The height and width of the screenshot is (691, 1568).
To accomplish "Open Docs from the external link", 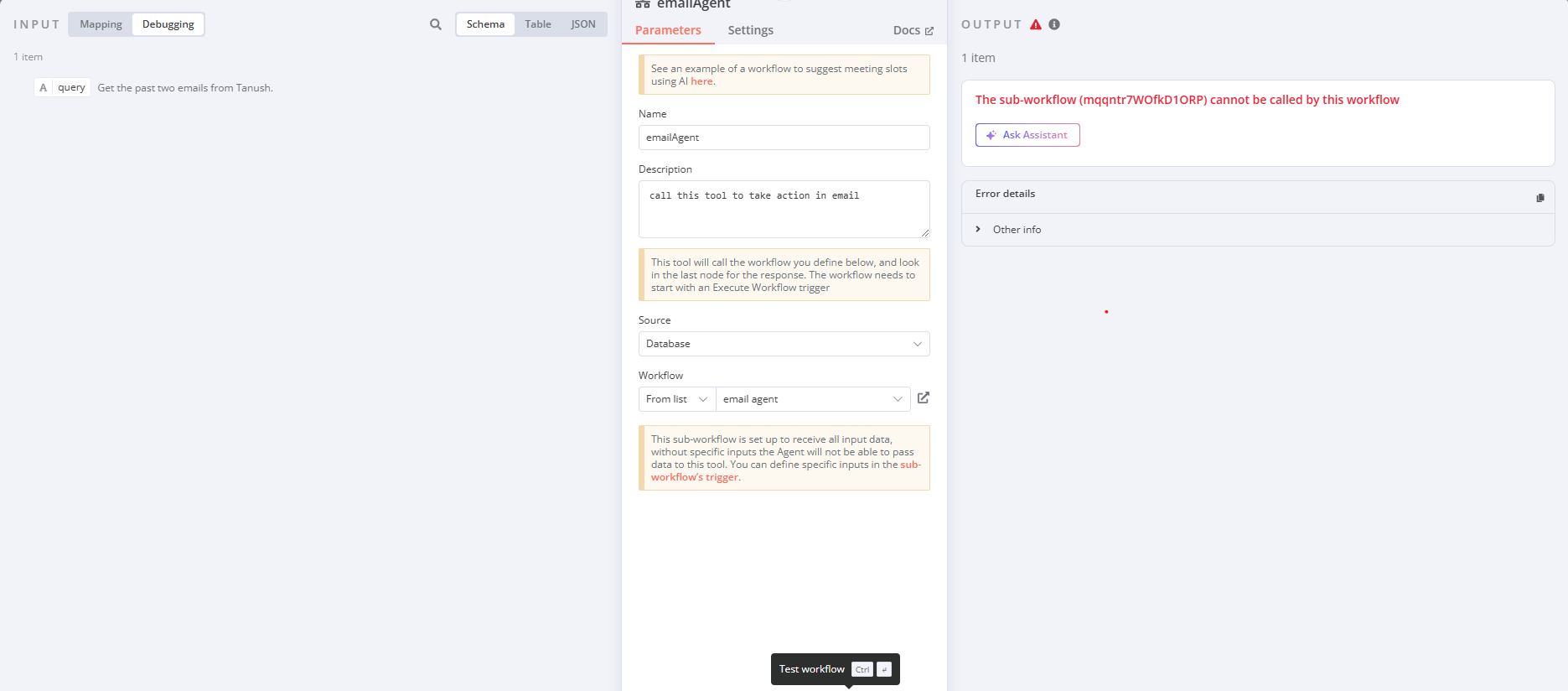I will [x=926, y=29].
